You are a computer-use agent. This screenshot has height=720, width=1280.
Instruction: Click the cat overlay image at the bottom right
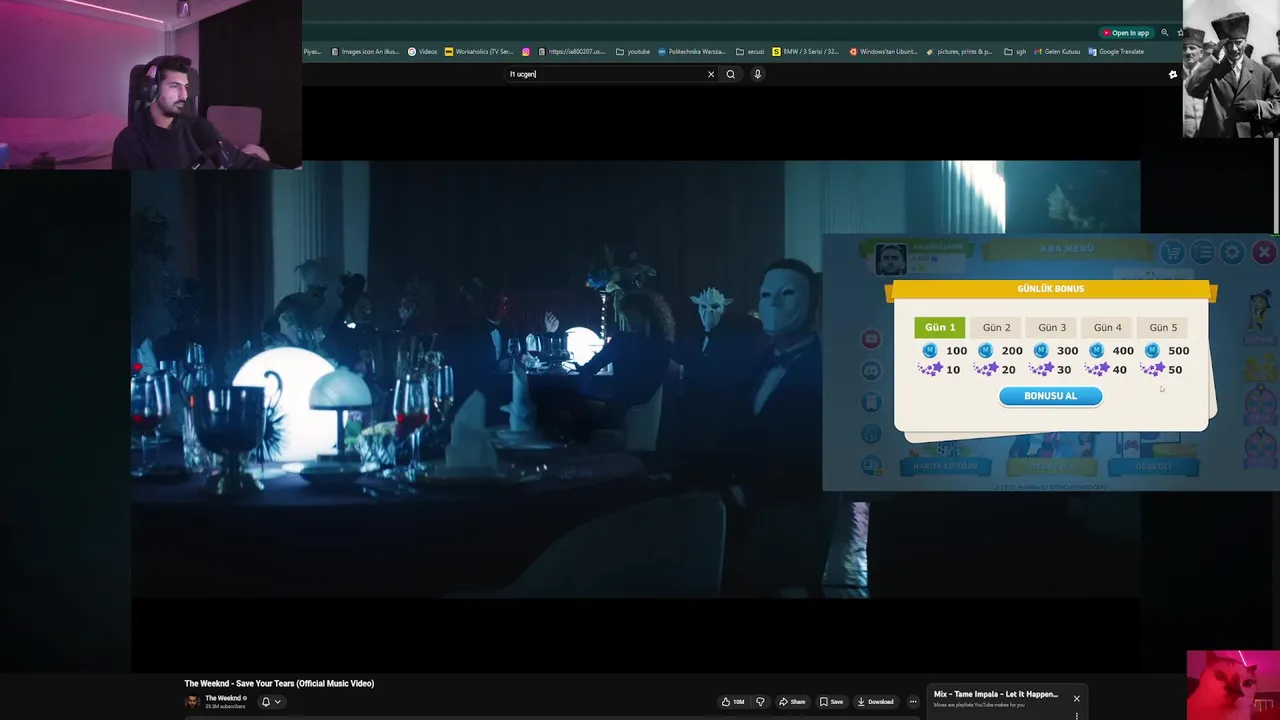pos(1233,685)
